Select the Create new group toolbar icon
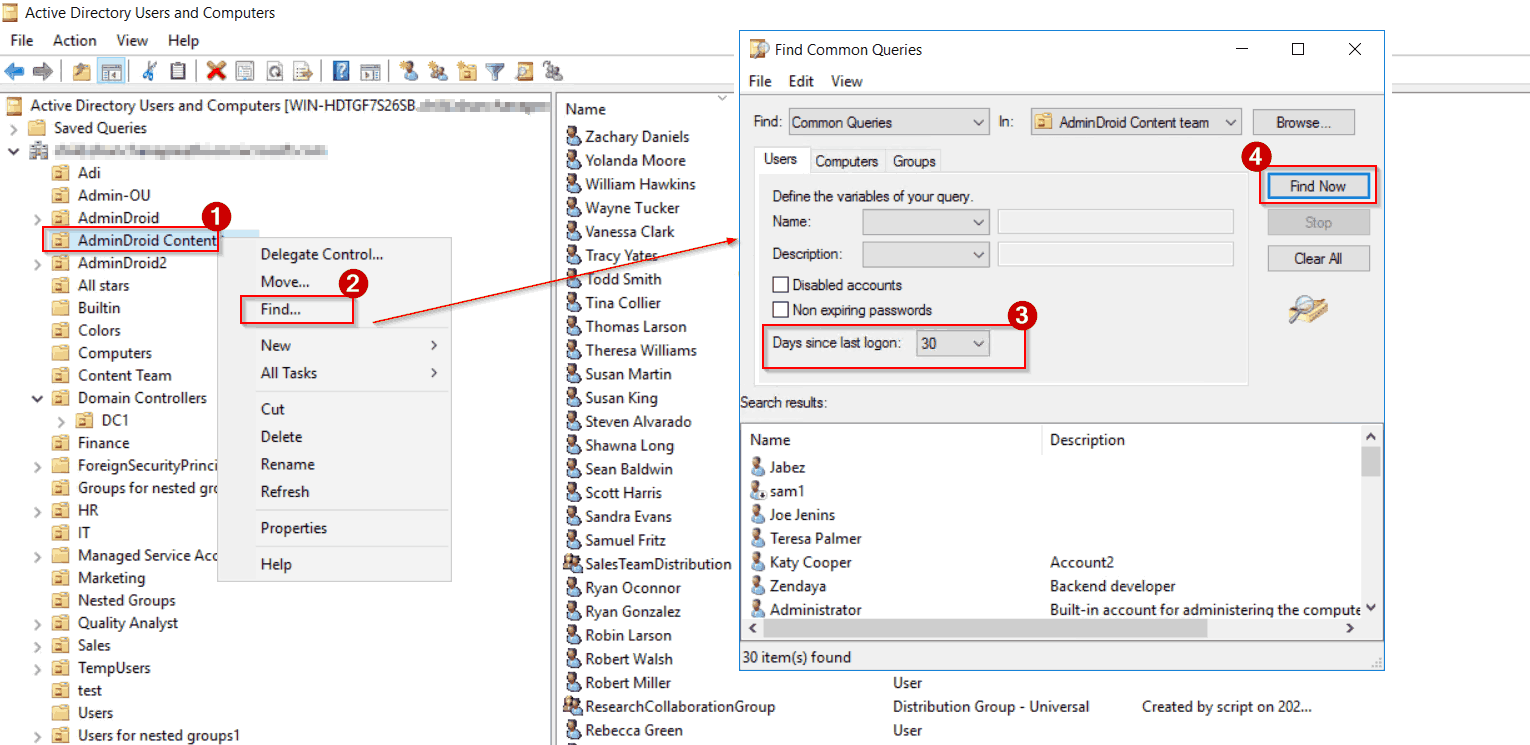1530x745 pixels. pos(439,70)
